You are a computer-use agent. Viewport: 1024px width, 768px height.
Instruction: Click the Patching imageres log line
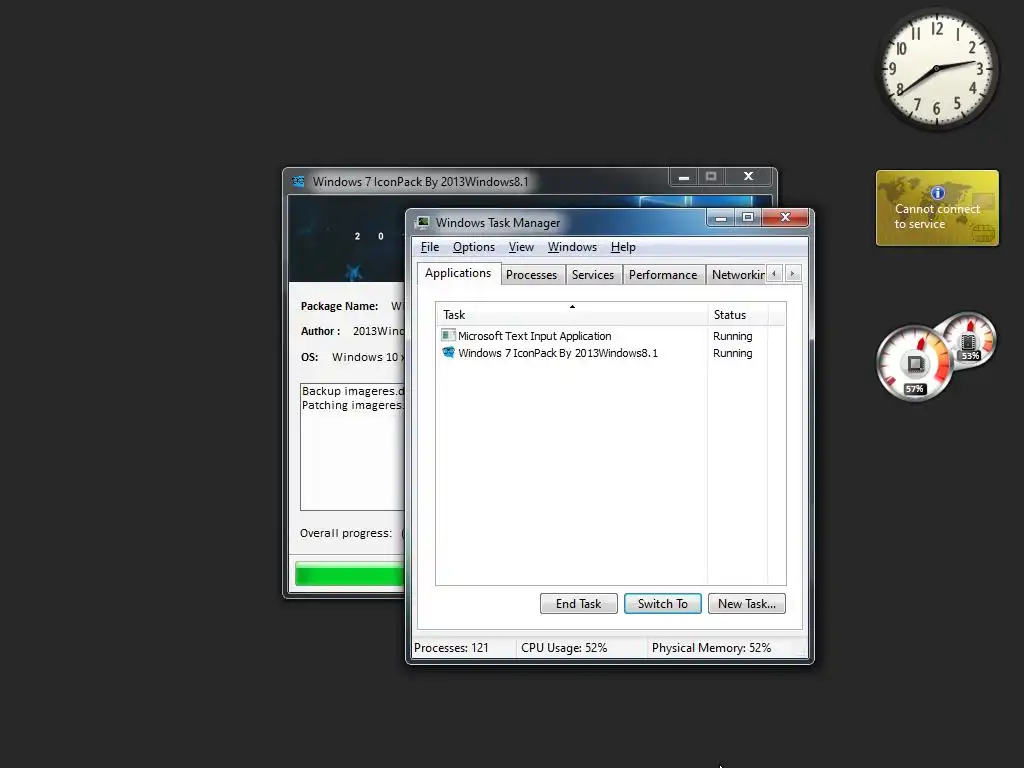click(353, 406)
